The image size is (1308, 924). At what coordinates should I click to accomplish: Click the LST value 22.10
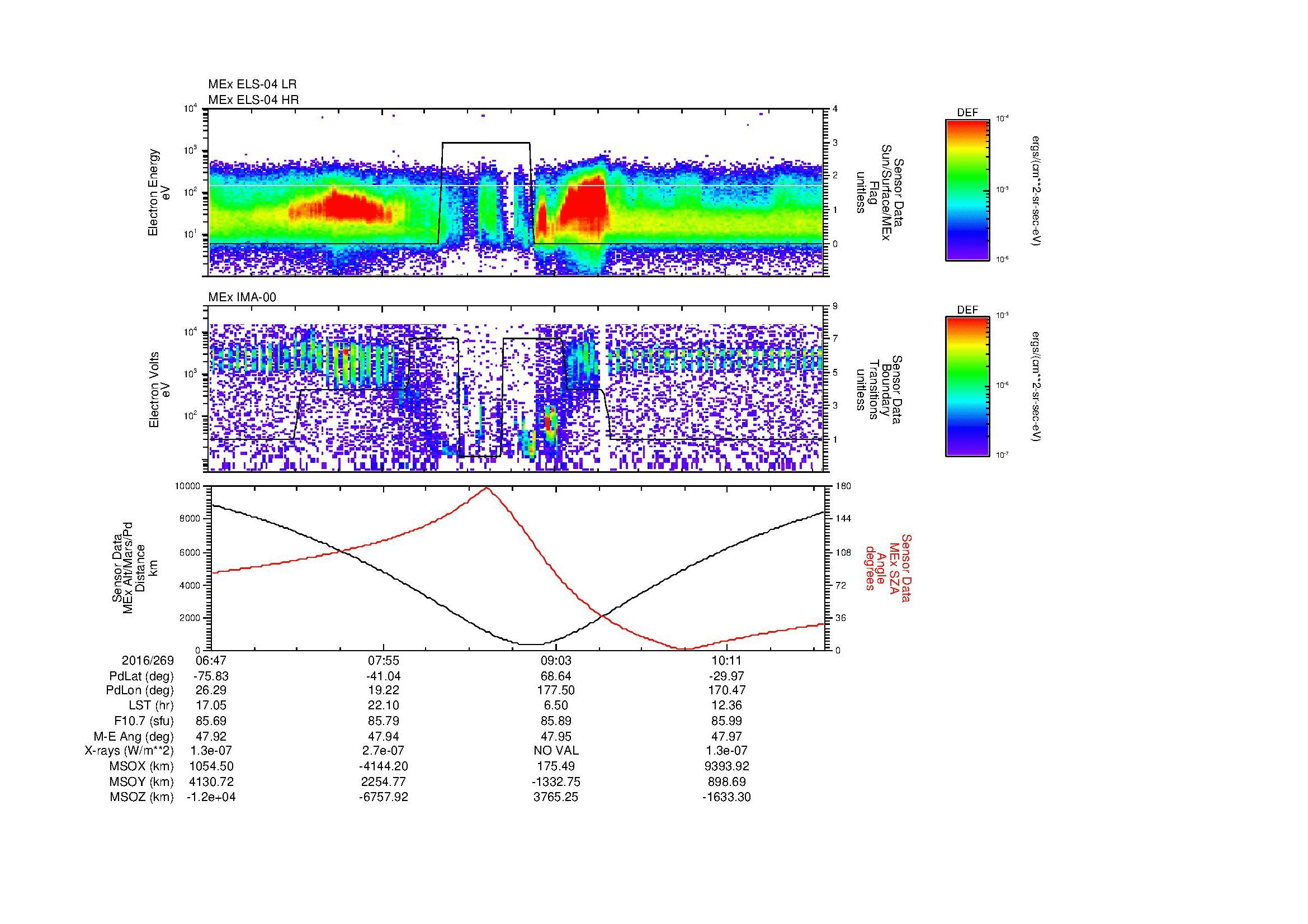[x=384, y=705]
